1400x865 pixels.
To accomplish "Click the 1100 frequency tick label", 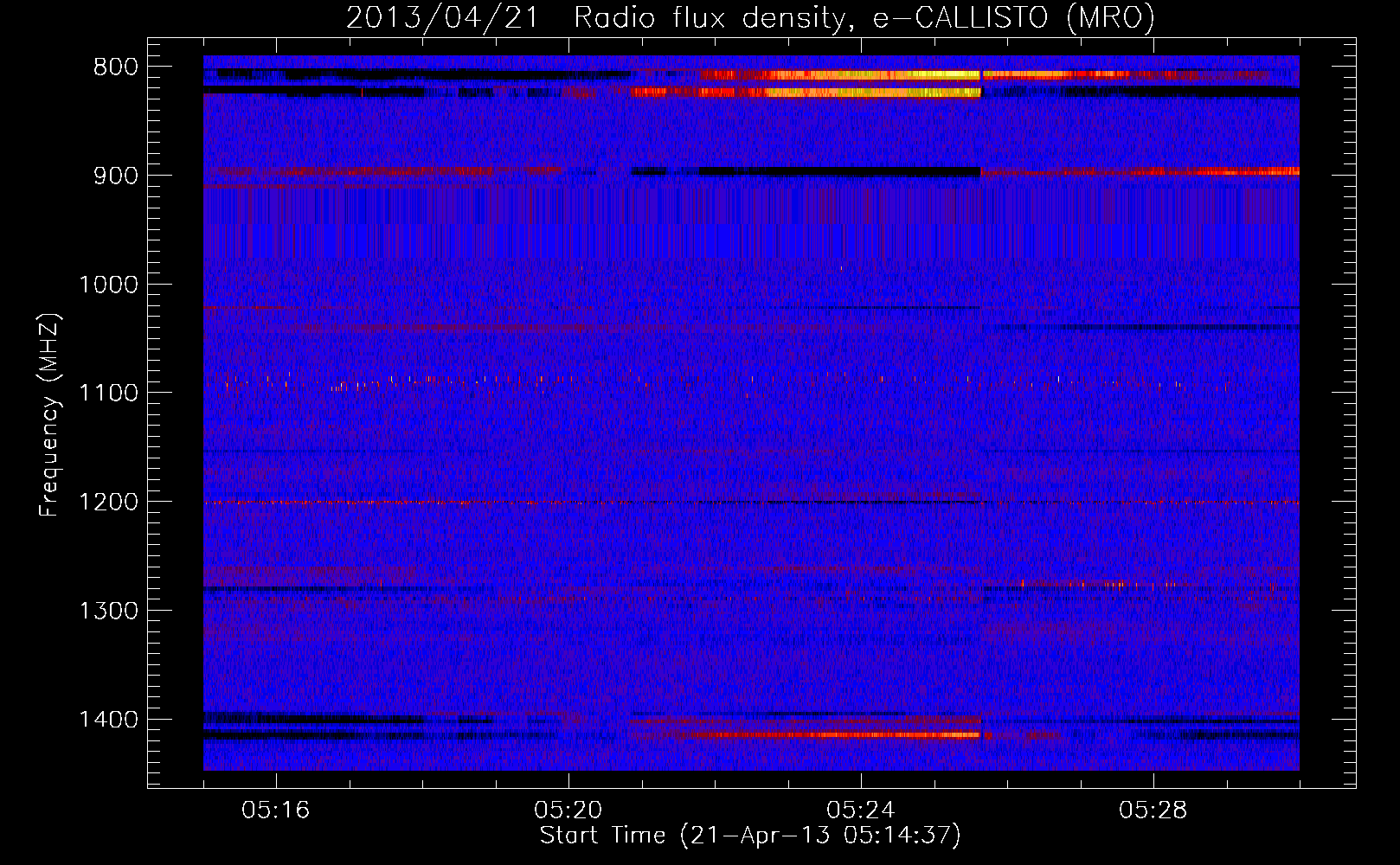I will (108, 393).
